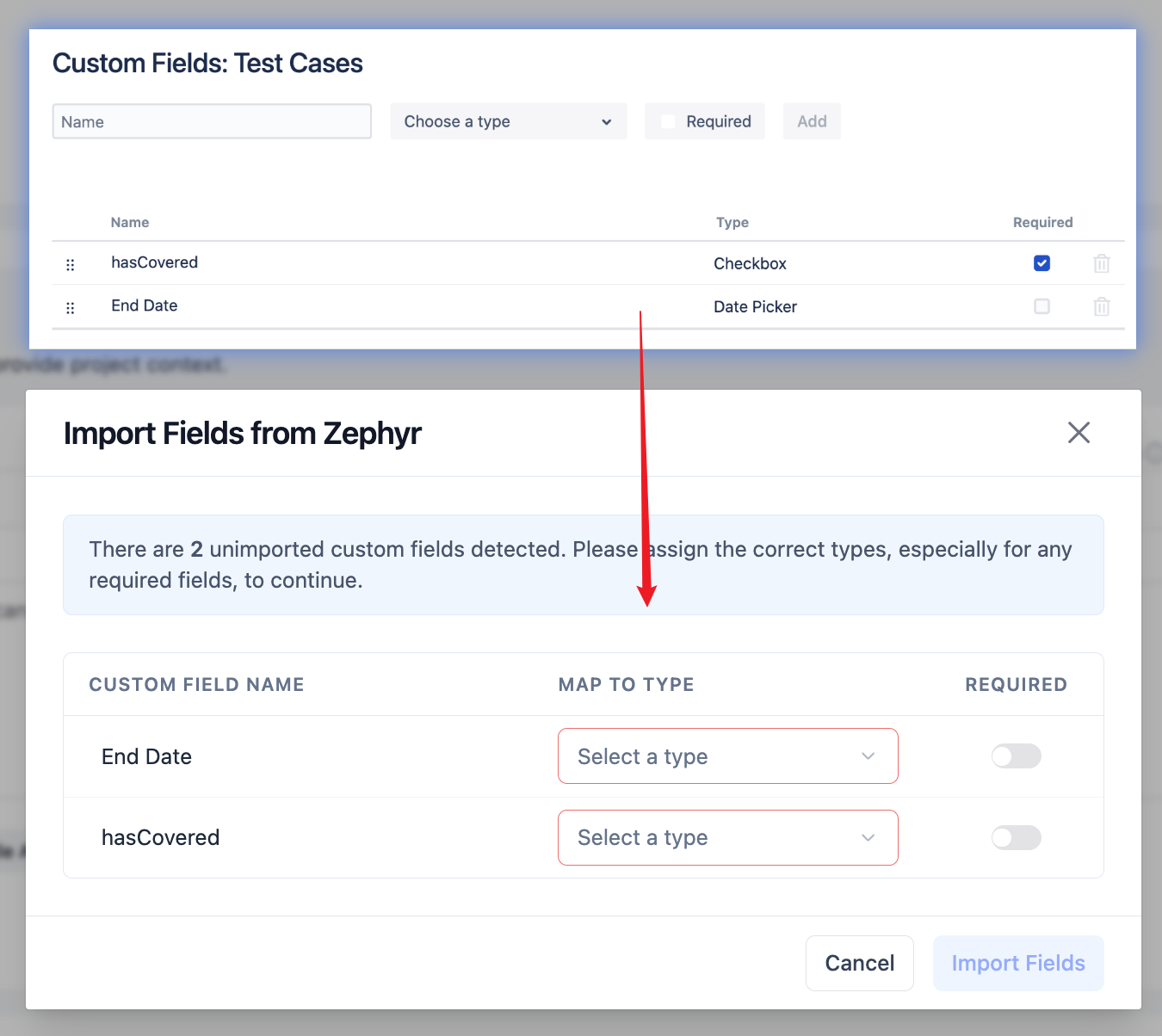Click the End Date name in custom fields table
The width and height of the screenshot is (1162, 1036).
[144, 305]
